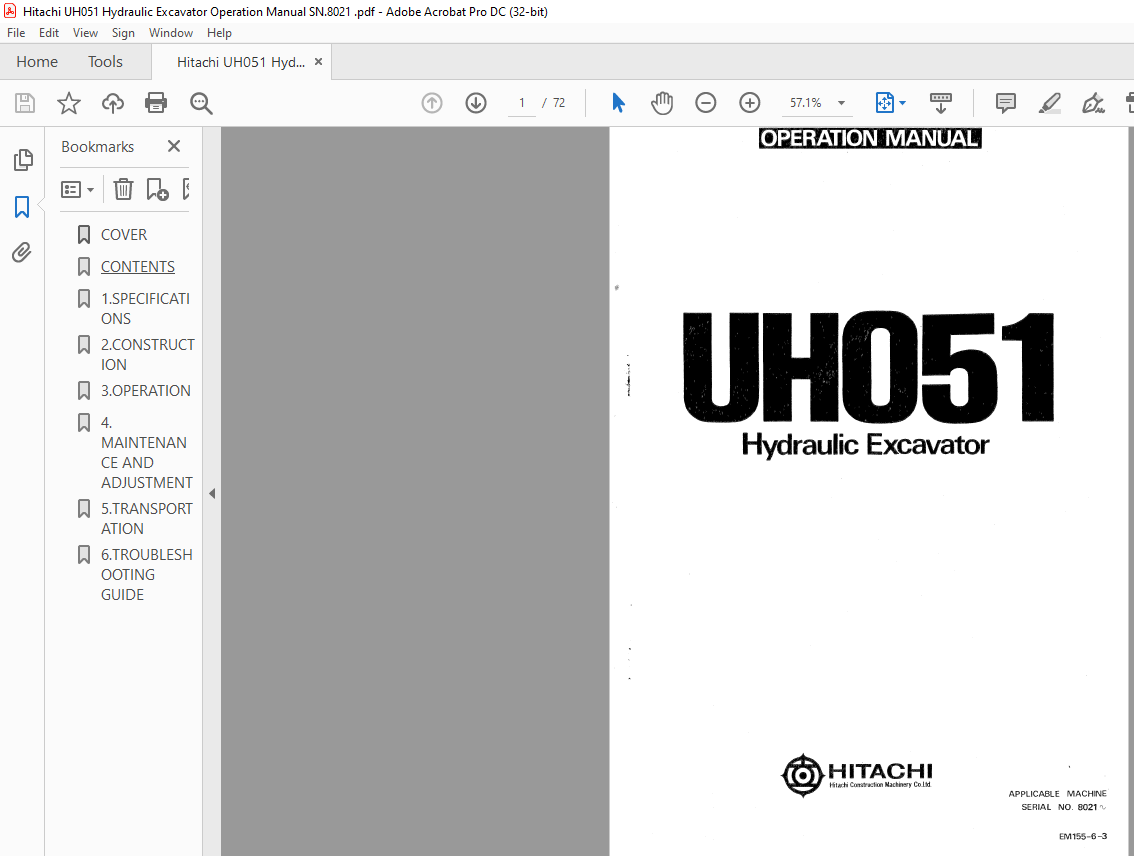Open the Help menu
The height and width of the screenshot is (856, 1134).
click(219, 33)
